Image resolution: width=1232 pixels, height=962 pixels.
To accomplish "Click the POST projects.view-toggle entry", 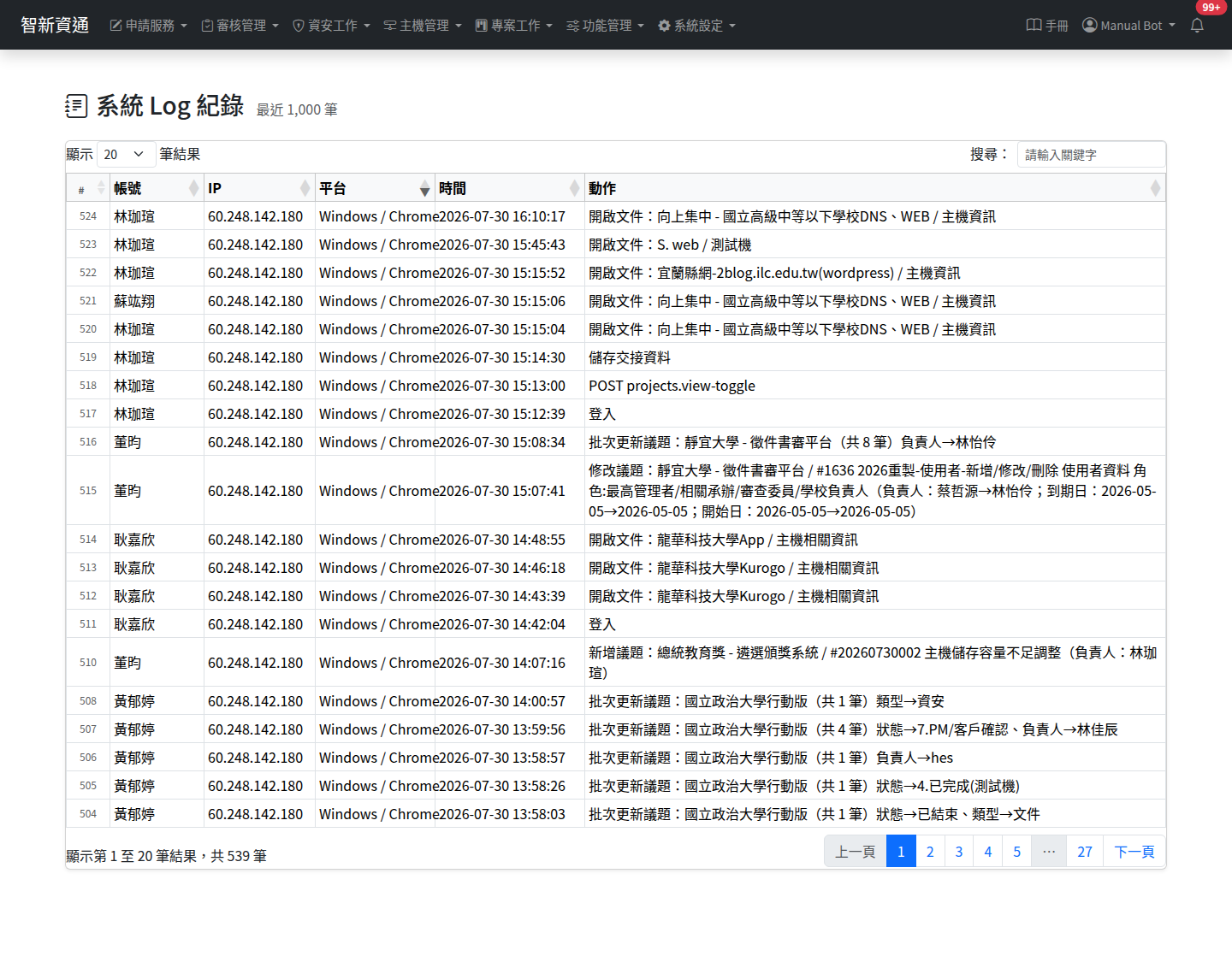I will click(x=672, y=386).
